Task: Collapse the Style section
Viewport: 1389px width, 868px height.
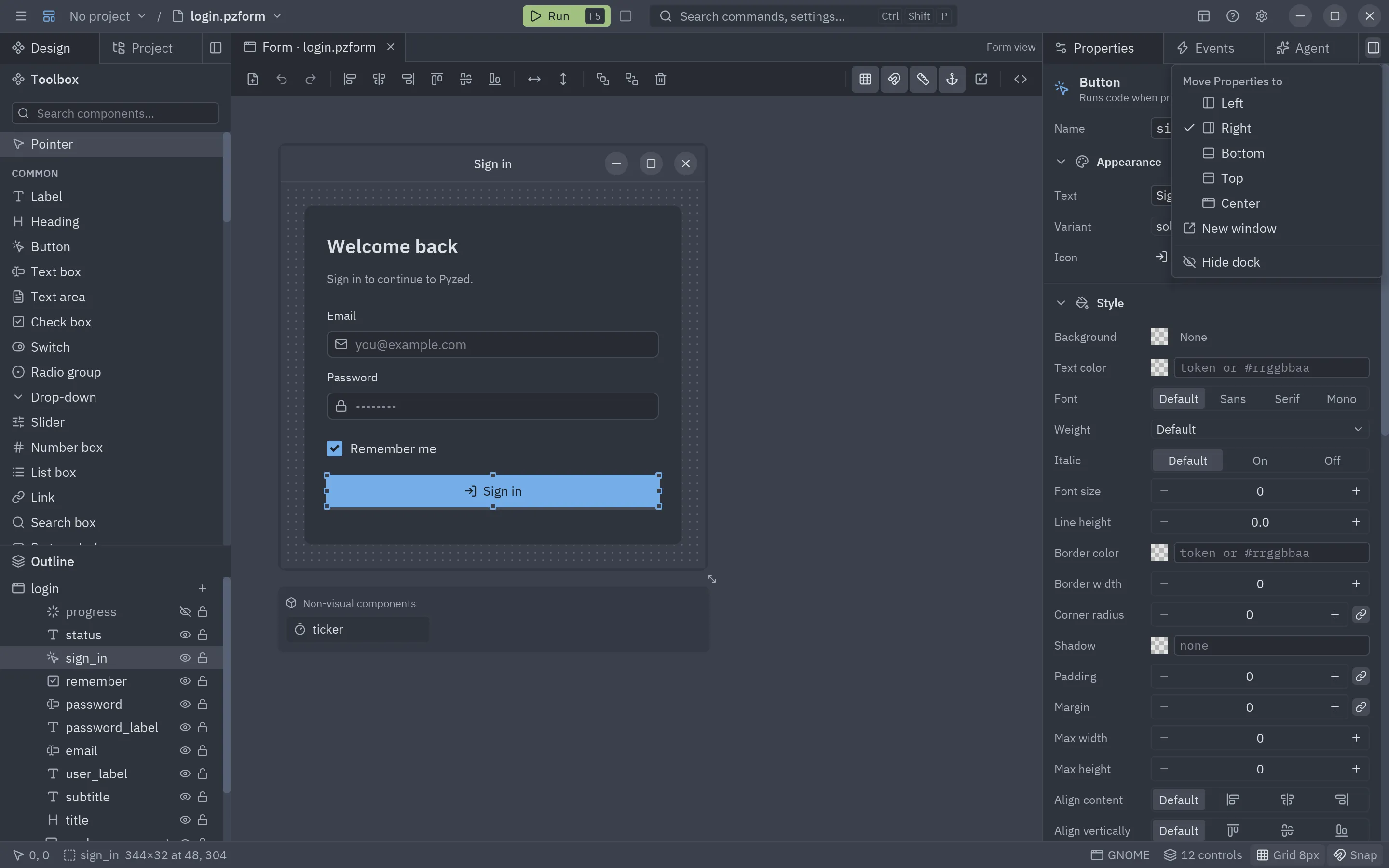Action: tap(1061, 303)
